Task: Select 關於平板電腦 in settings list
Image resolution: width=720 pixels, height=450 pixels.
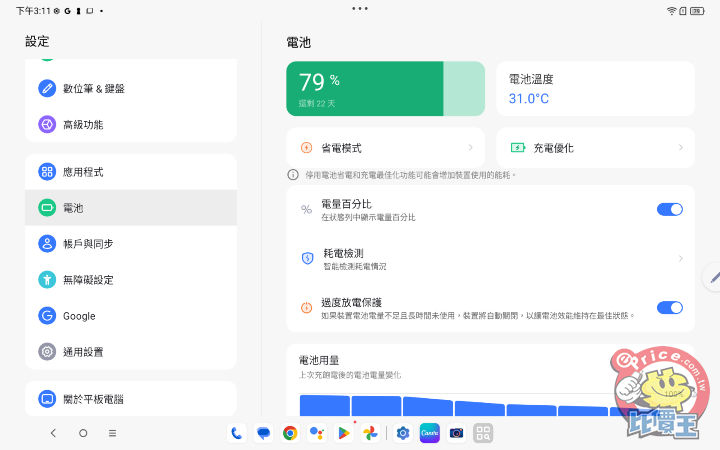Action: (131, 399)
